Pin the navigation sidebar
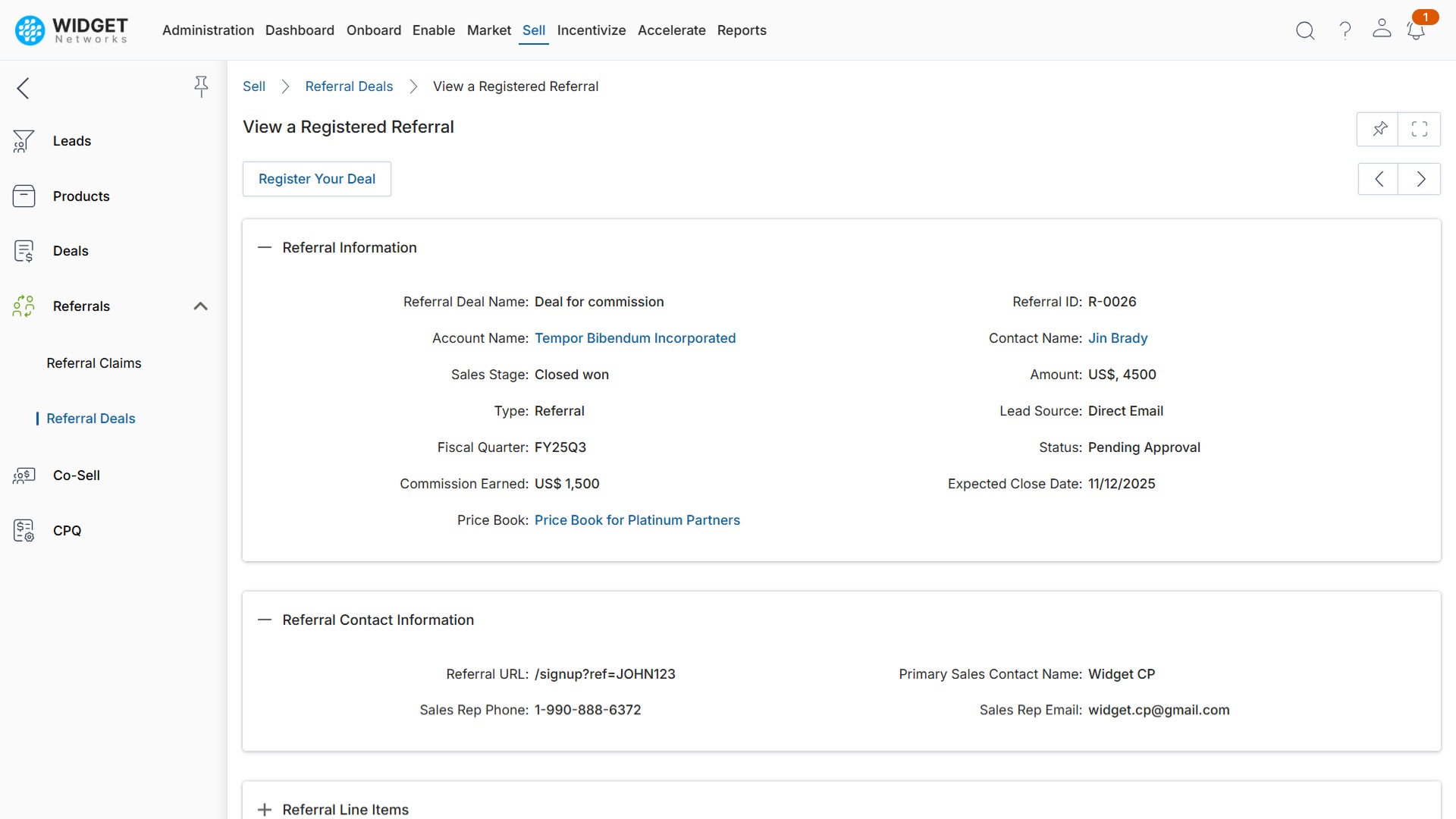 [201, 87]
